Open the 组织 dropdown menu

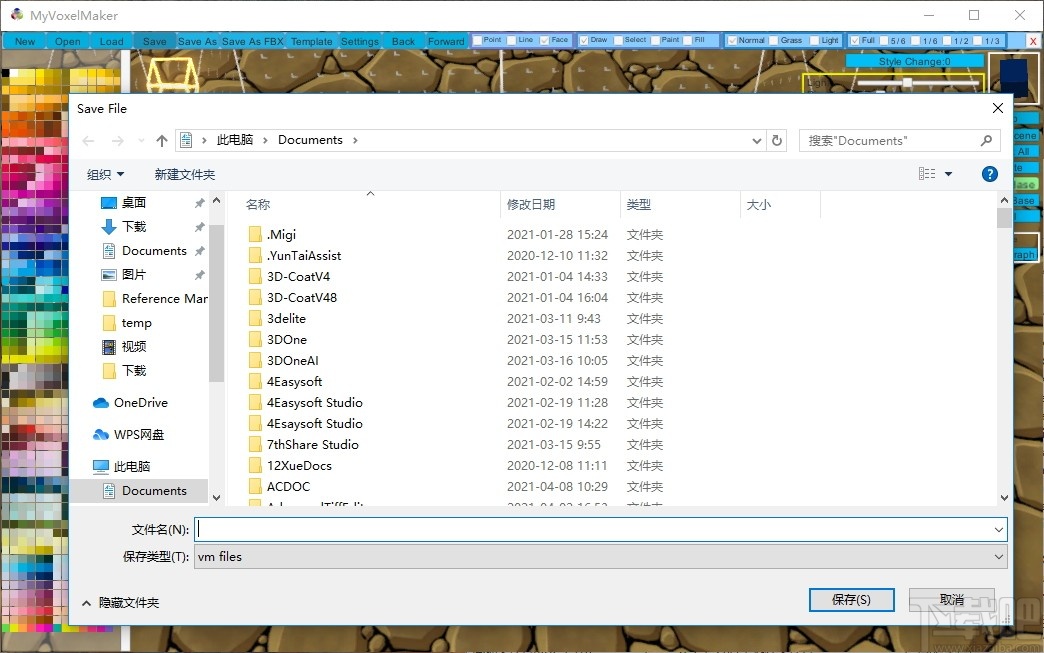[x=105, y=173]
